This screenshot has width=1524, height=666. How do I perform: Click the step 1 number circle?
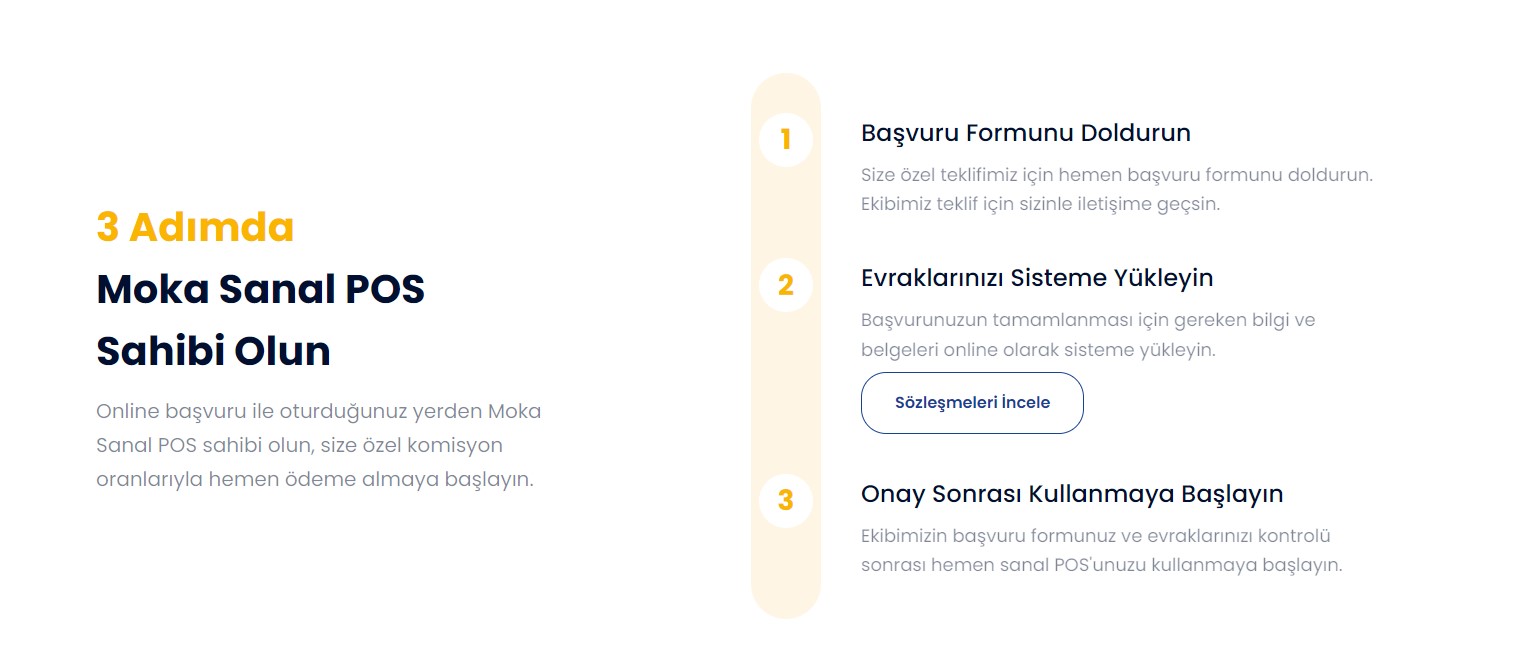(x=785, y=139)
